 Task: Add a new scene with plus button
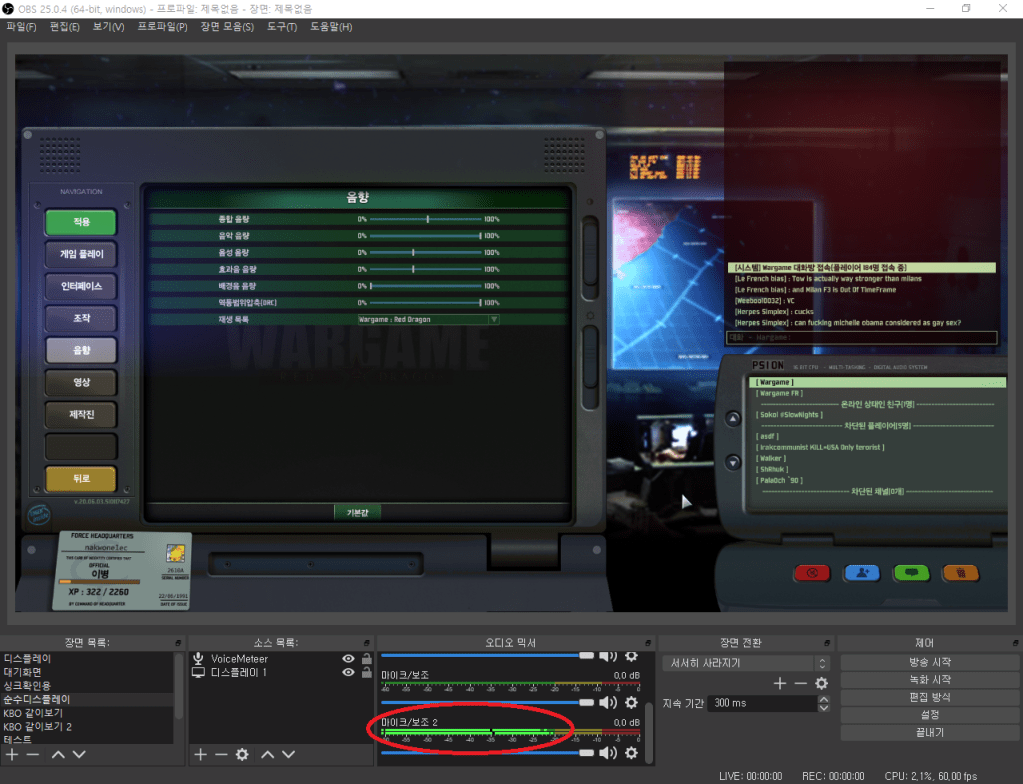(12, 754)
